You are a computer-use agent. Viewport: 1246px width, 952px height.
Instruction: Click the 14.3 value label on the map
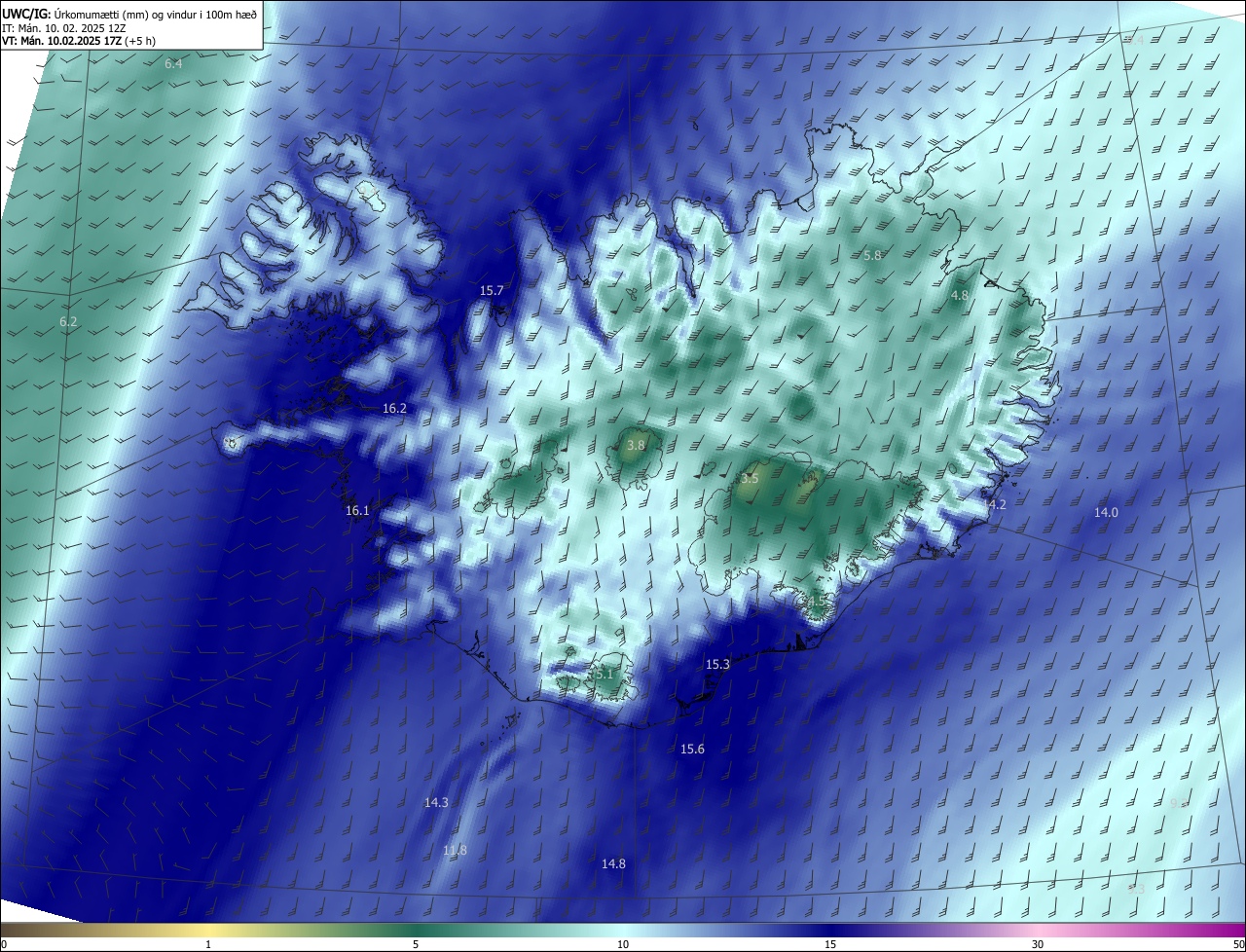436,802
